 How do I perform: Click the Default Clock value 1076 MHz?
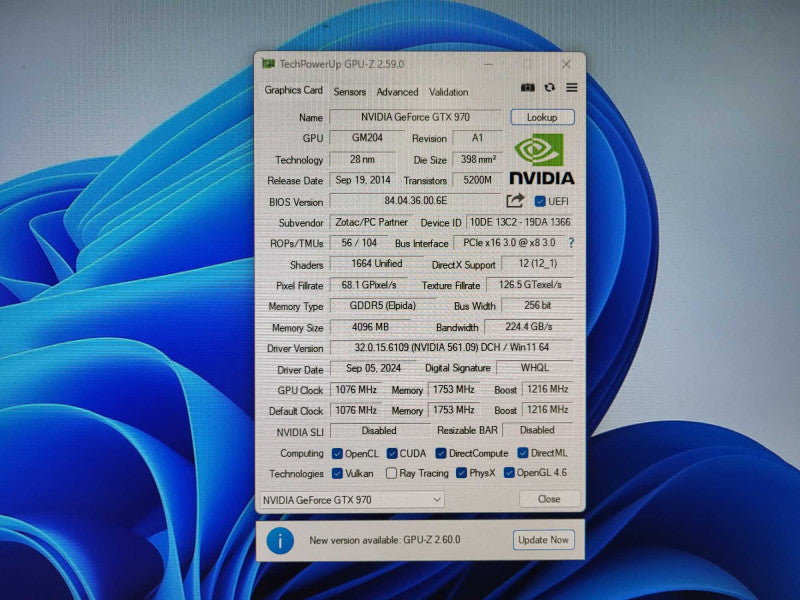click(x=356, y=410)
